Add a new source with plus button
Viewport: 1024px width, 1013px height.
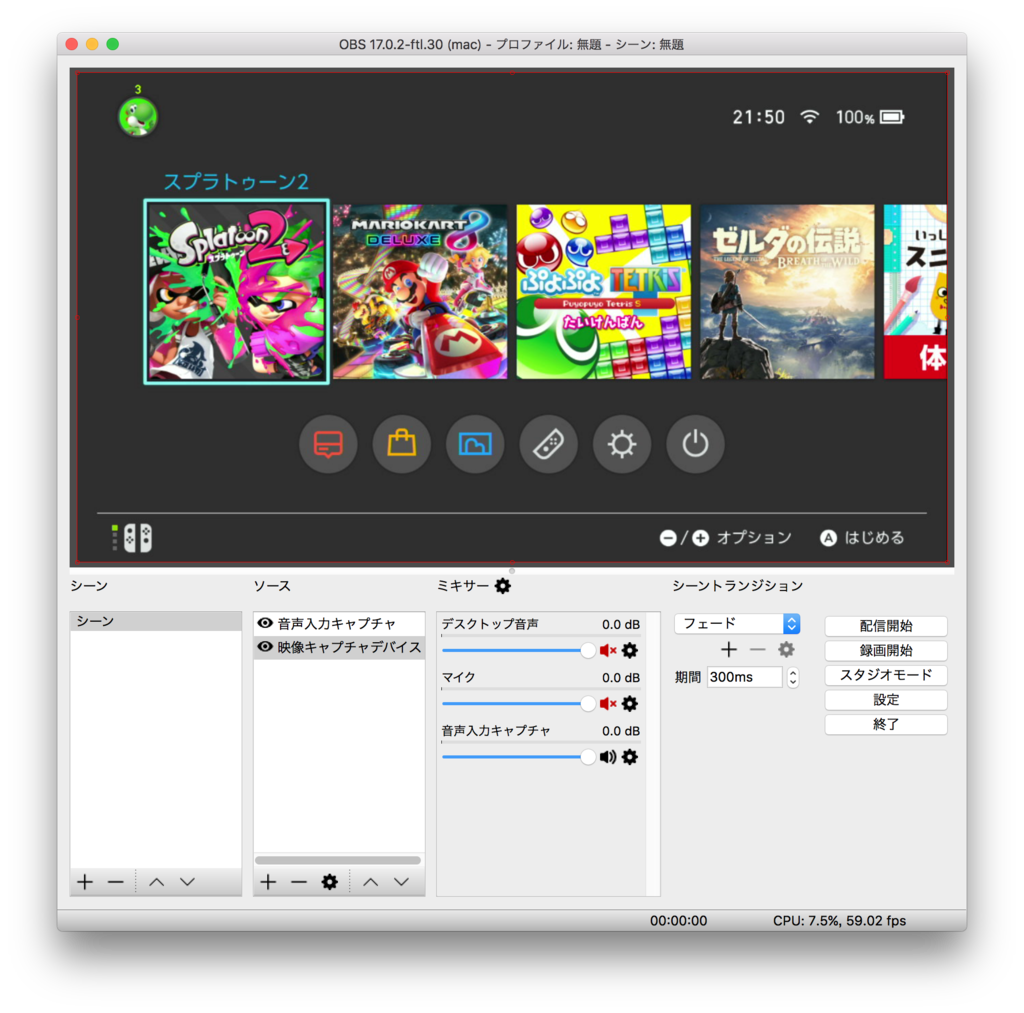268,882
